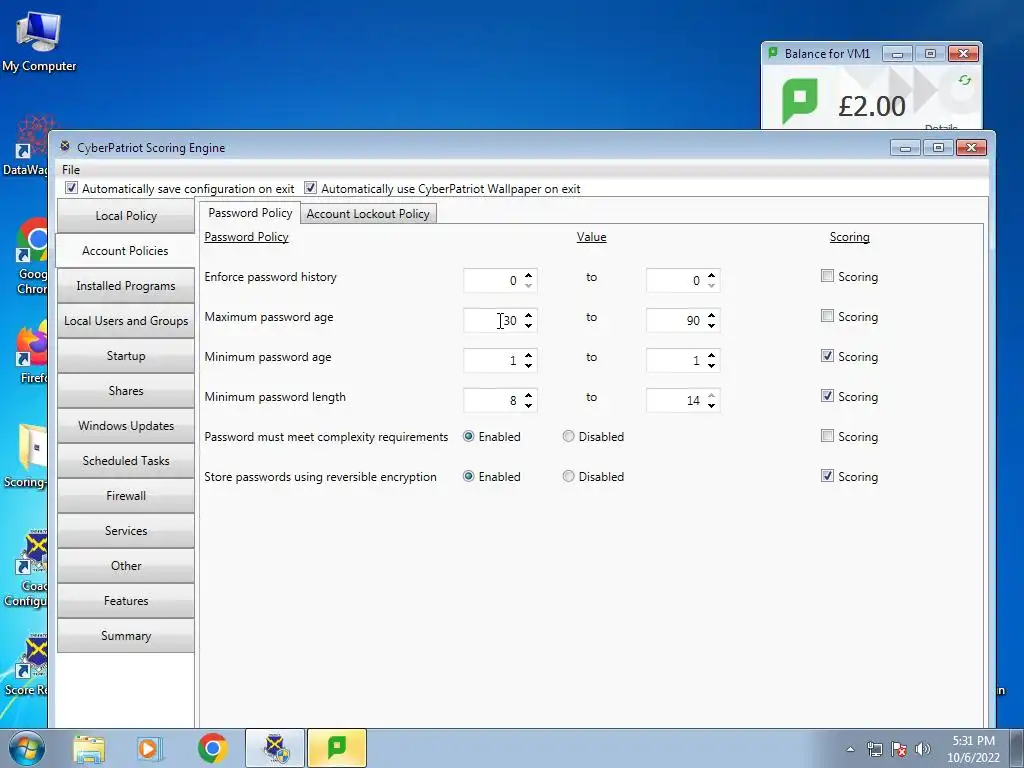Image resolution: width=1024 pixels, height=768 pixels.
Task: Open Google Chrome desktop shortcut
Action: 33,256
